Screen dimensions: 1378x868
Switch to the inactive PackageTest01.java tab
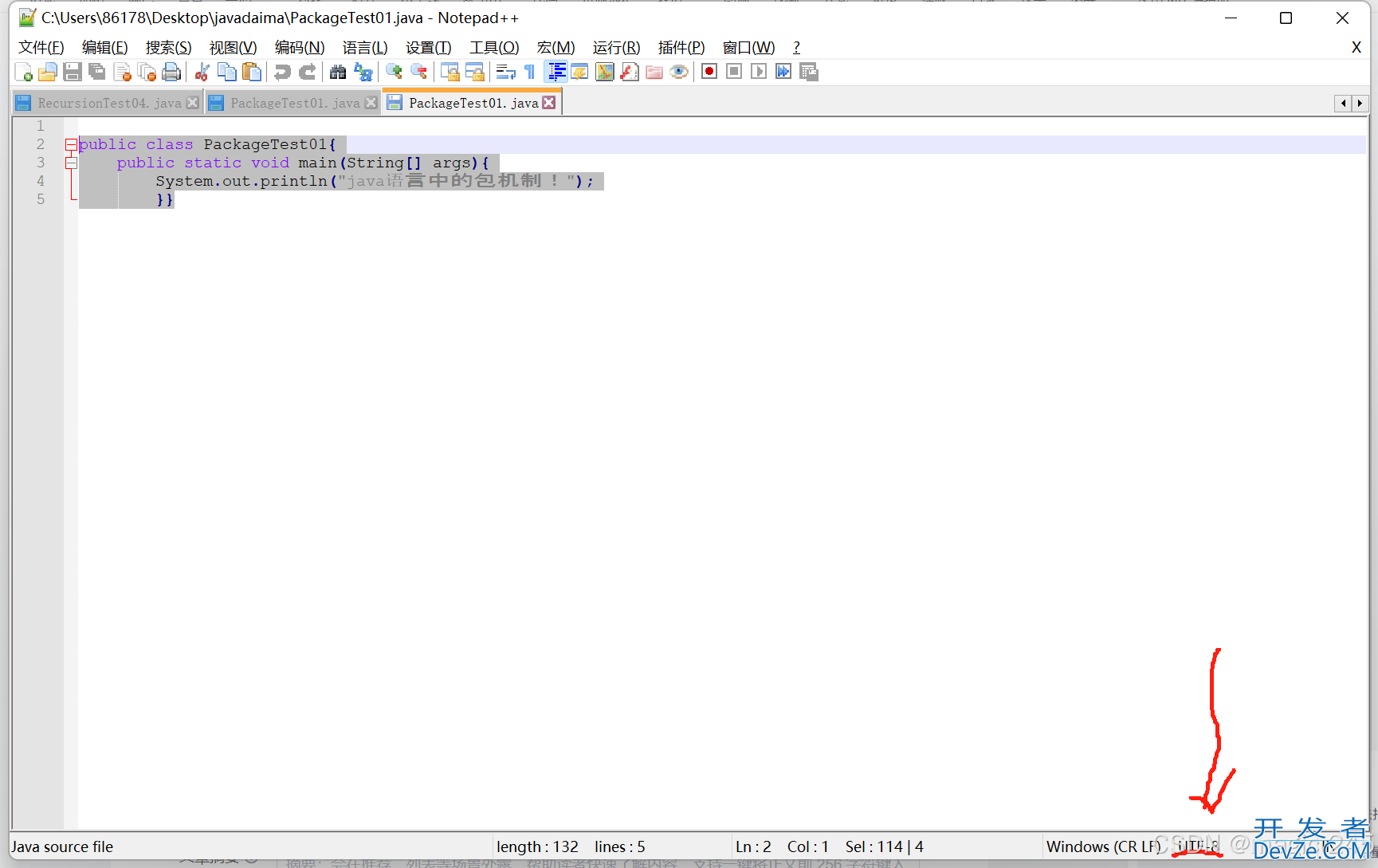[x=295, y=103]
